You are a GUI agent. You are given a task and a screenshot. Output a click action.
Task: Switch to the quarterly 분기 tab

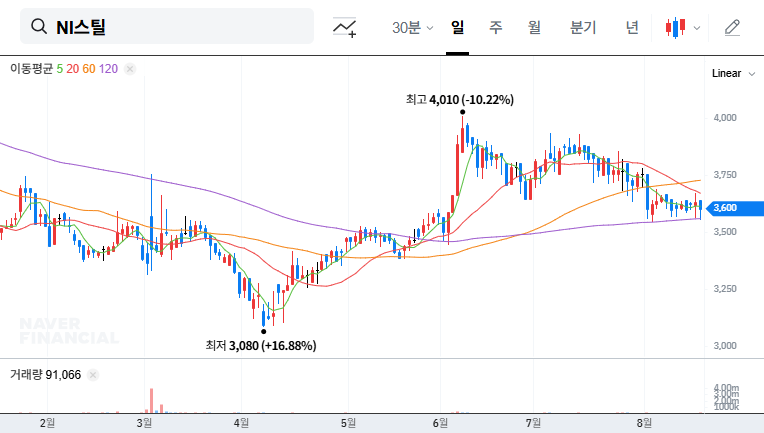(582, 27)
